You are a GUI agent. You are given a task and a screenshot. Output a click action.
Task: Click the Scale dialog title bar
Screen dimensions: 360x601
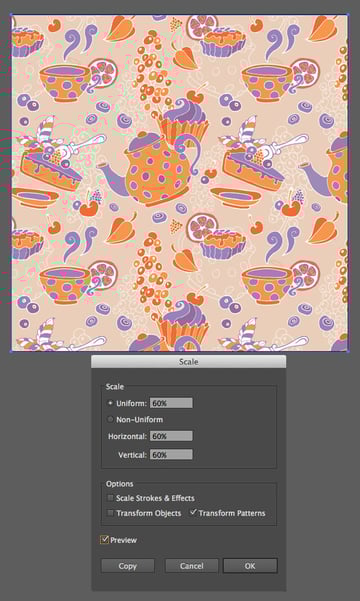[189, 361]
